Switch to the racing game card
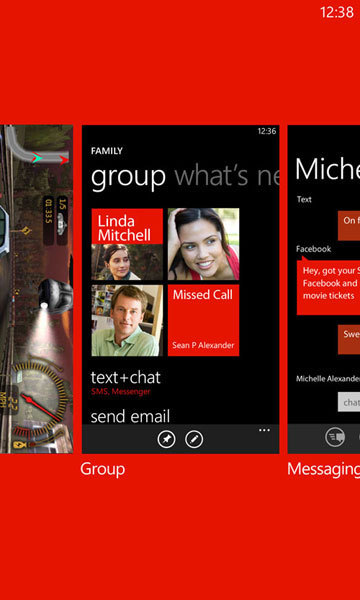 point(36,289)
